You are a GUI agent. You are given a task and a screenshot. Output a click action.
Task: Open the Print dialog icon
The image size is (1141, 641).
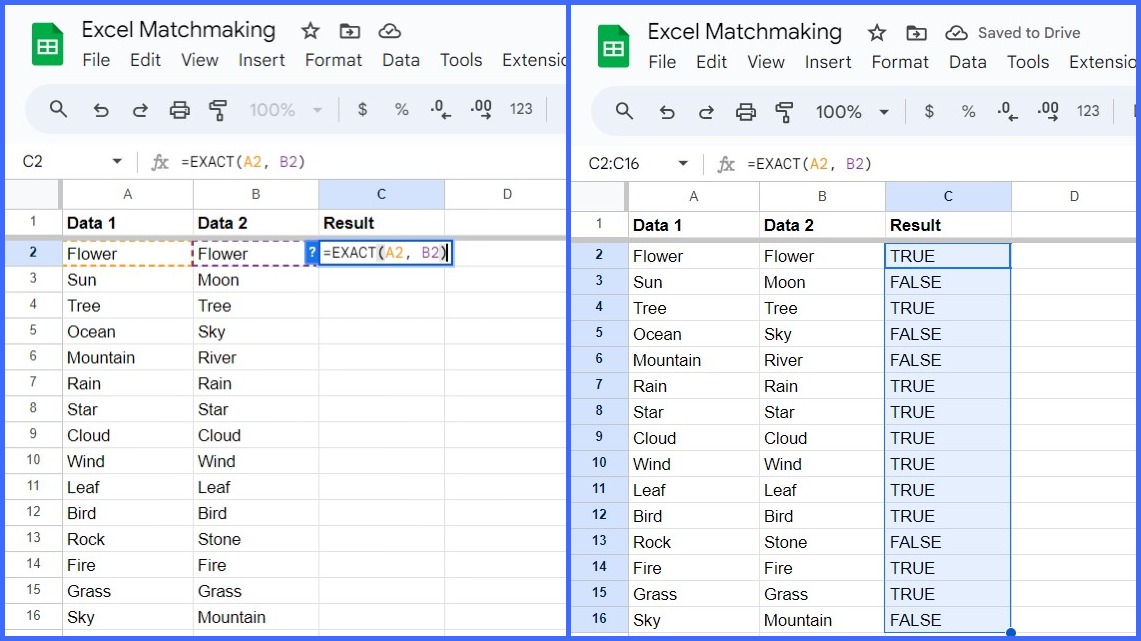179,109
